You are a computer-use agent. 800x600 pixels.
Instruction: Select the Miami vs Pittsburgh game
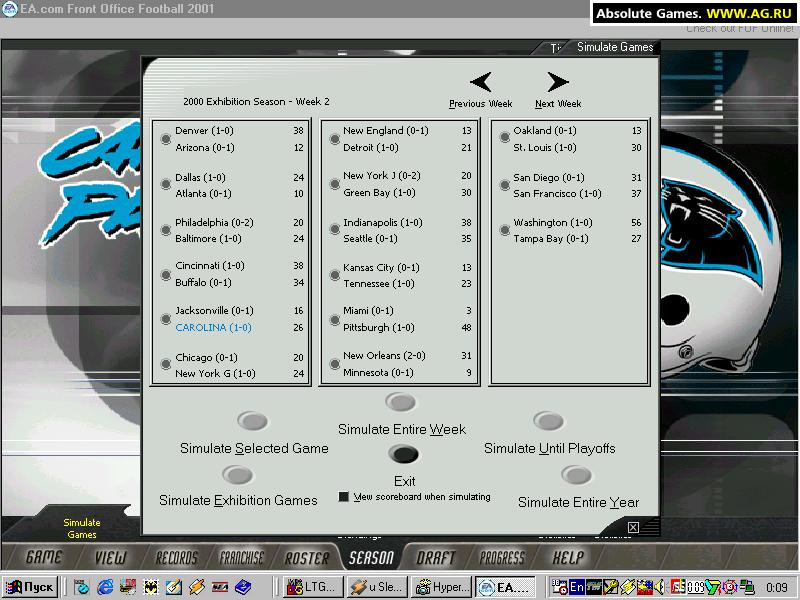[x=335, y=319]
